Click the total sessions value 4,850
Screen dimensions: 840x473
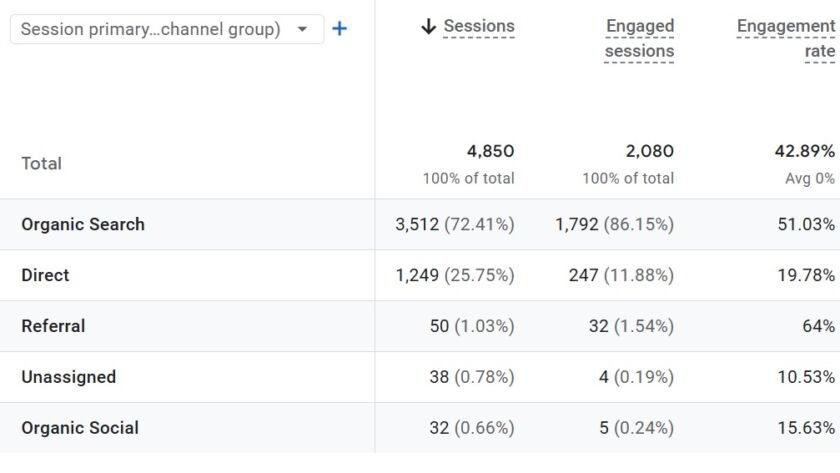(490, 152)
